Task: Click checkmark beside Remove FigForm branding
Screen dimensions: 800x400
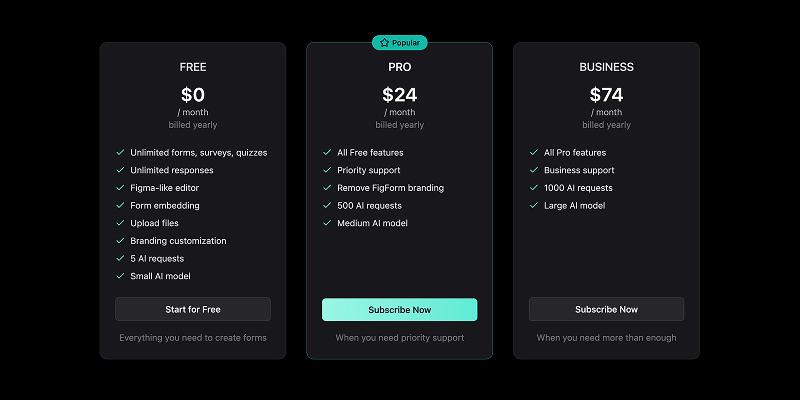Action: point(327,188)
